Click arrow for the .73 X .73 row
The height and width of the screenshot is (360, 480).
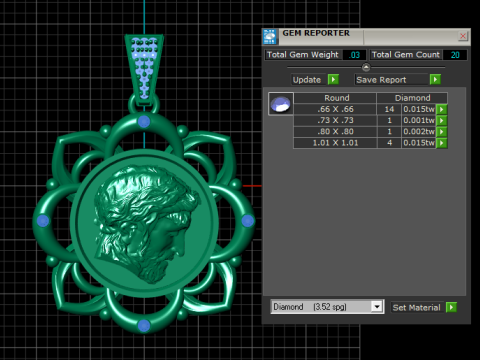442,120
